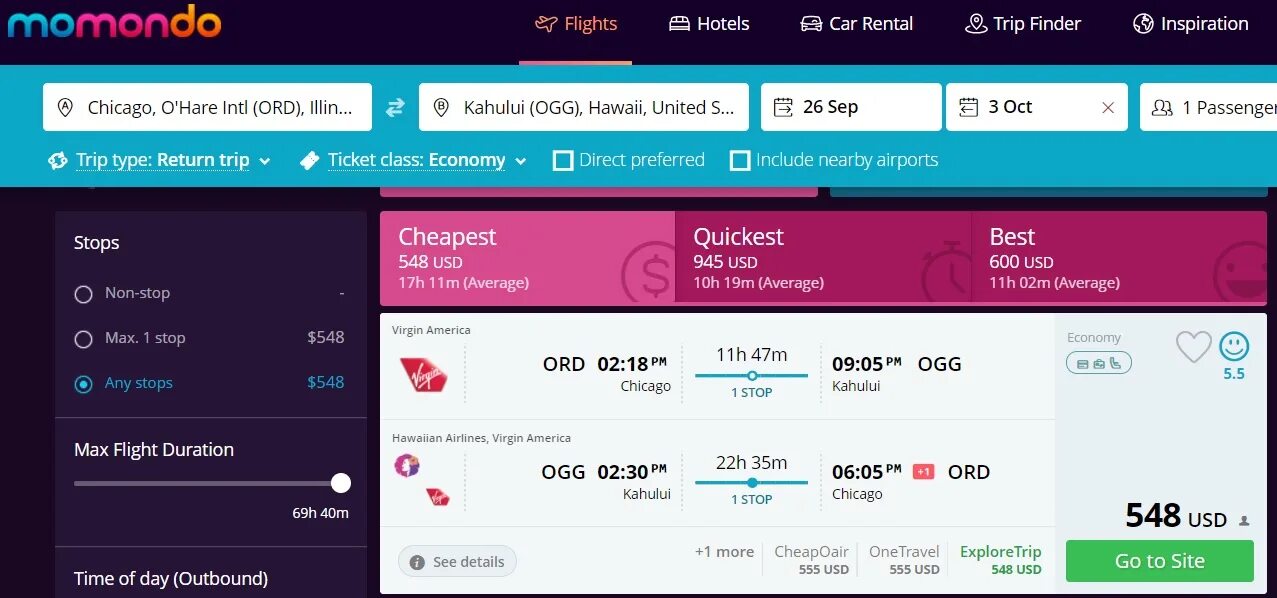The width and height of the screenshot is (1277, 598).
Task: Clear the 3 Oct return date
Action: tap(1107, 108)
